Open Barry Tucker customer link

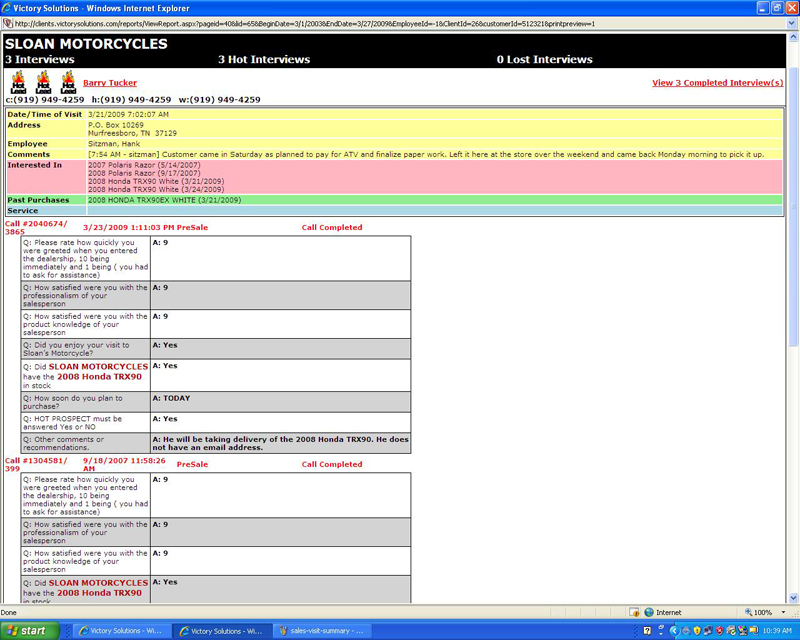[110, 83]
